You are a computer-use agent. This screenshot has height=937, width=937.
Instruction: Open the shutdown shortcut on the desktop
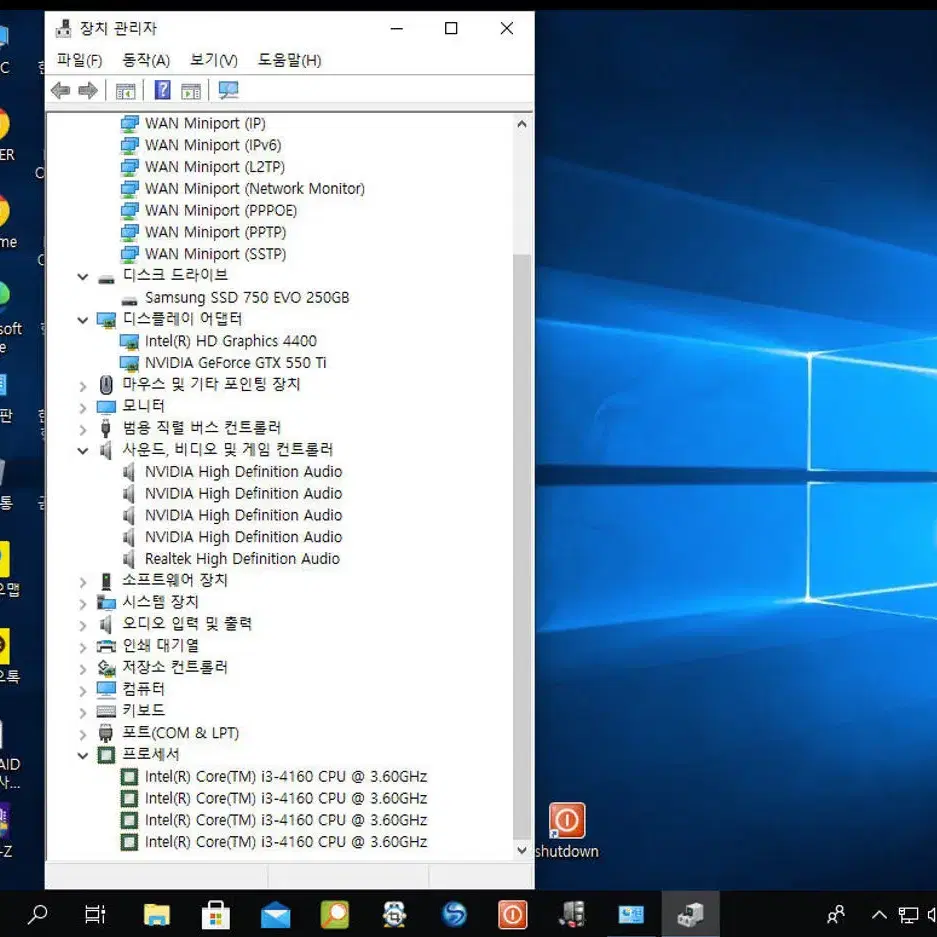[567, 831]
